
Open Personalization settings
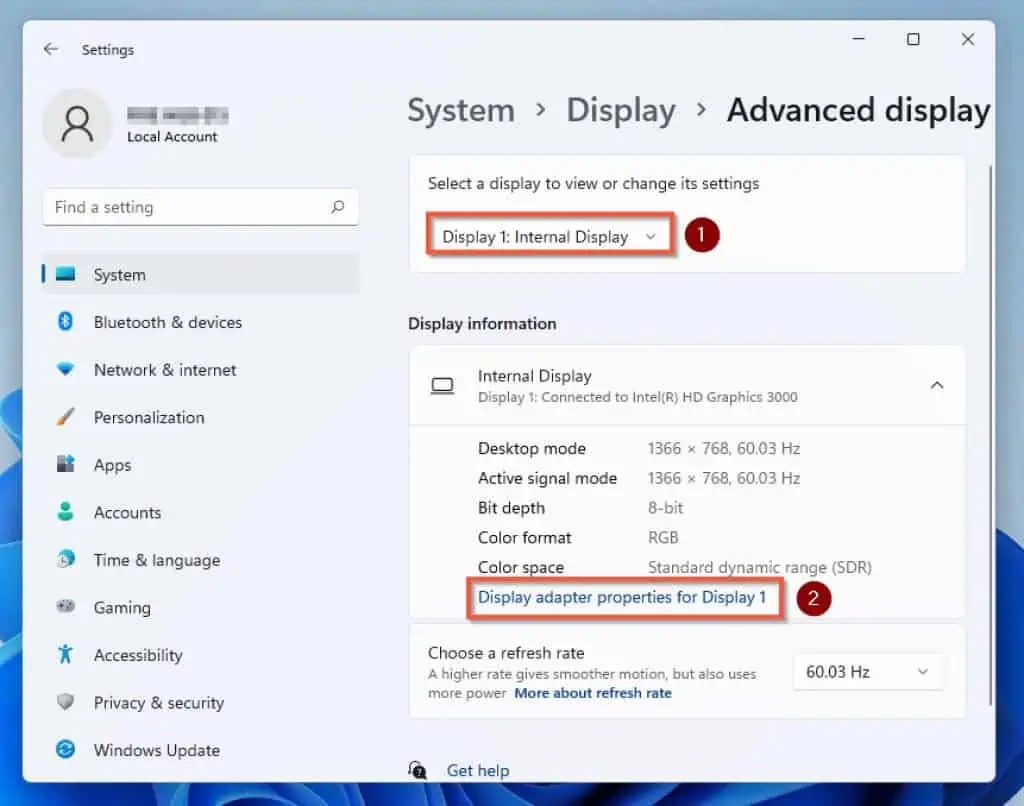pos(162,417)
